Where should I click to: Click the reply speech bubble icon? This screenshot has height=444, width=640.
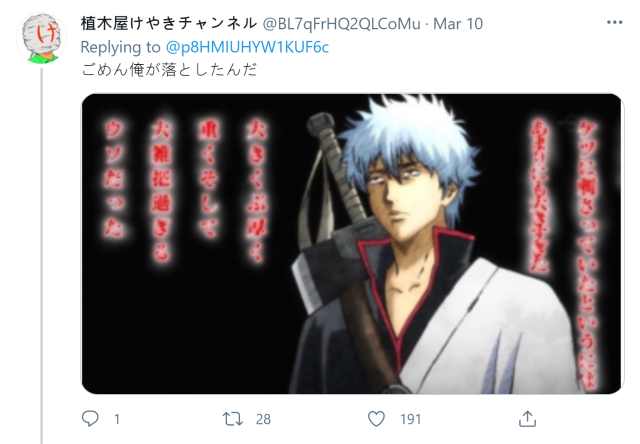[90, 419]
